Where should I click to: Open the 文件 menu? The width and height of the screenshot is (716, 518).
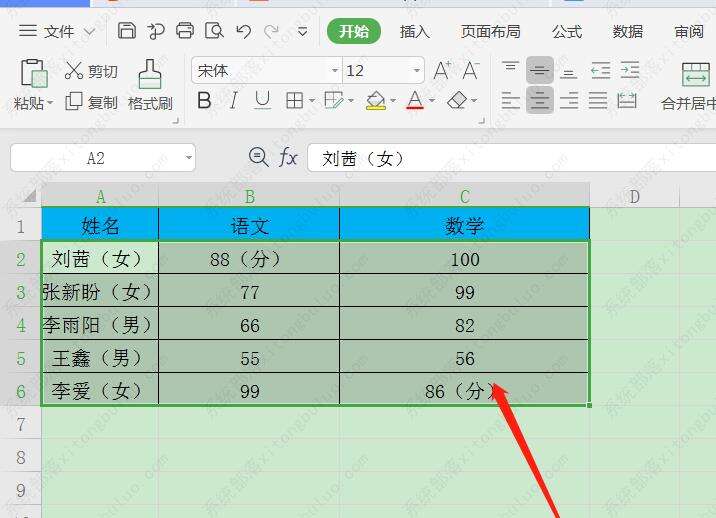tap(46, 32)
